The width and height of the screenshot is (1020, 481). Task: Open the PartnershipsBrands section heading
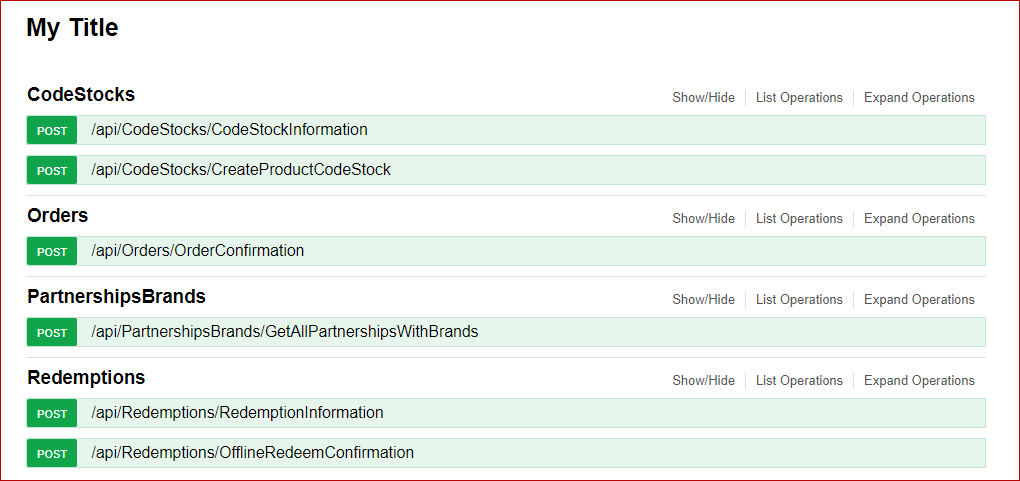pos(116,296)
